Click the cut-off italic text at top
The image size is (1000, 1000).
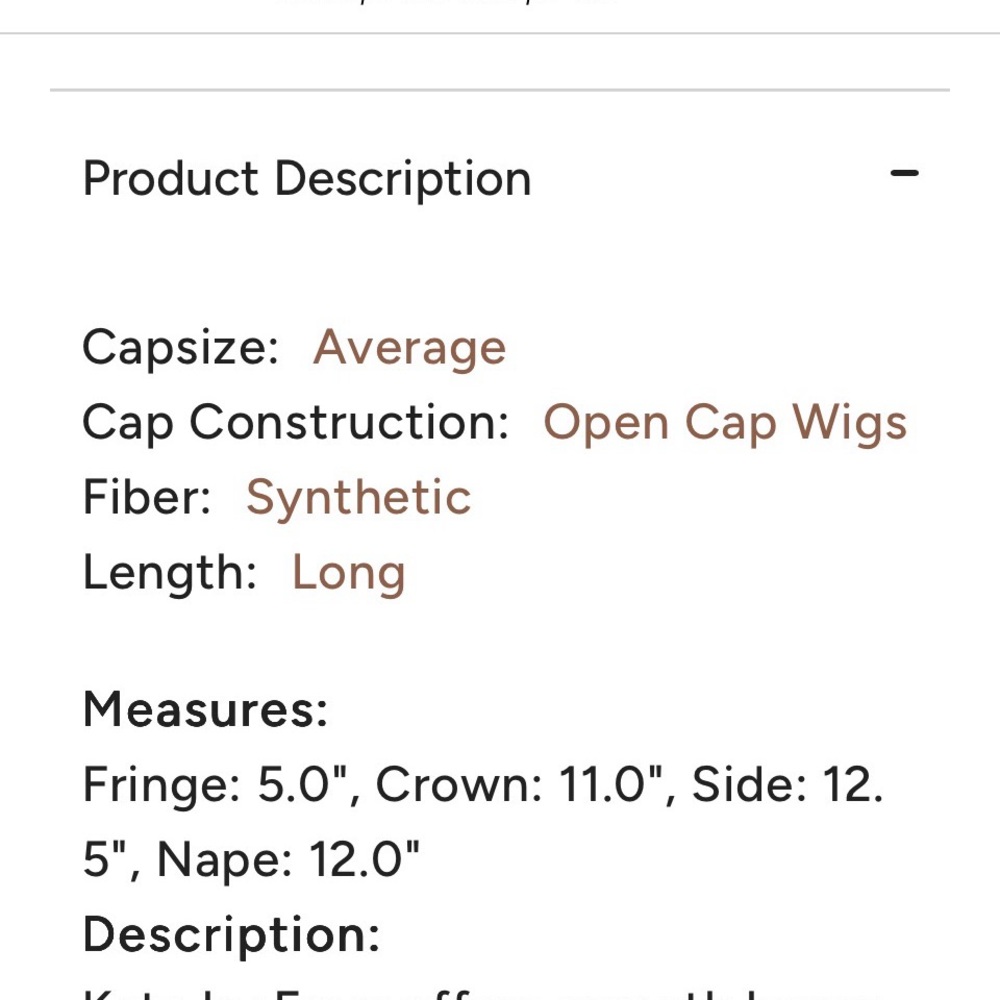tap(446, 2)
